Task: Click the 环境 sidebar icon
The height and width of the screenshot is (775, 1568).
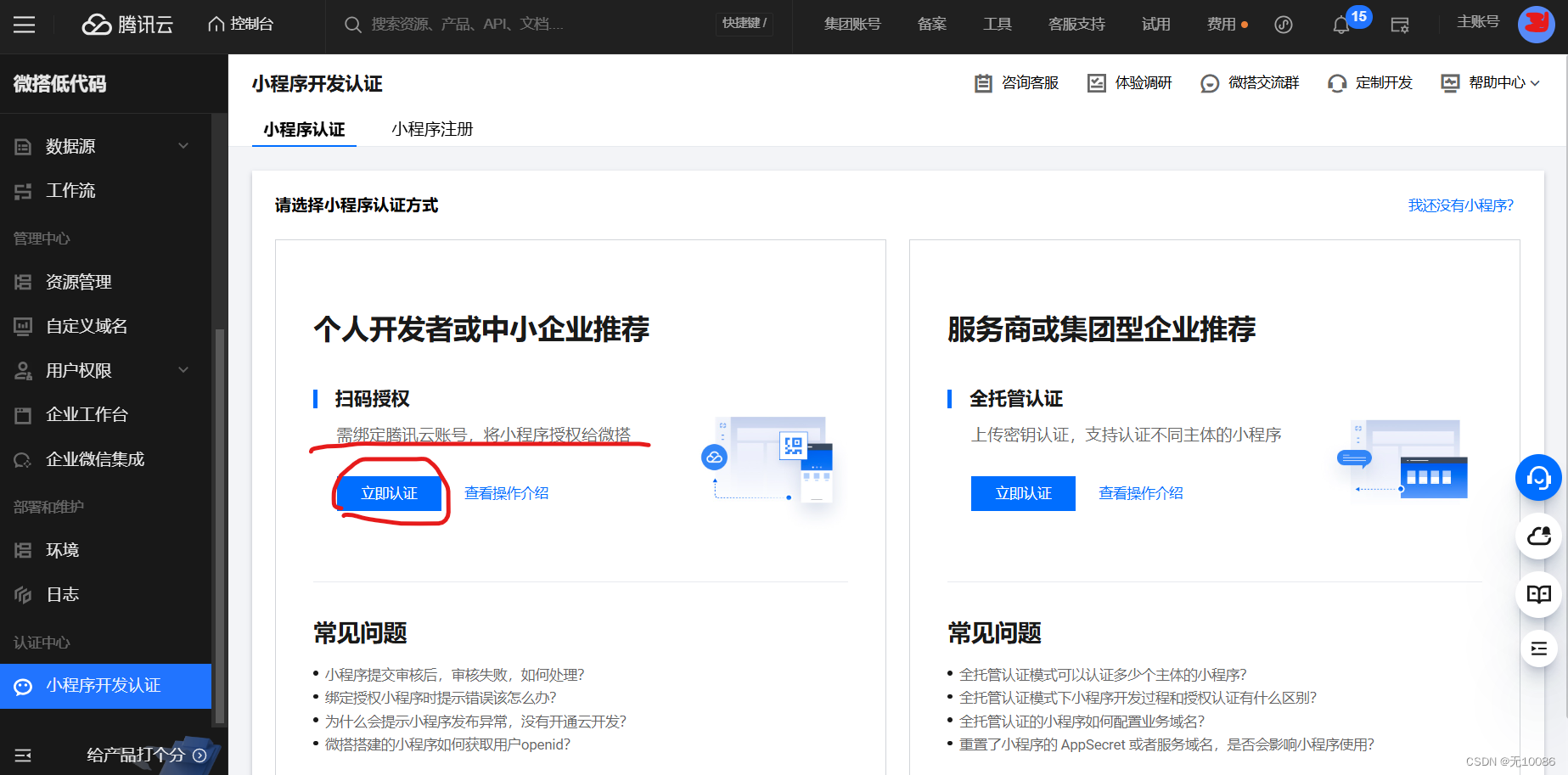Action: (x=23, y=551)
